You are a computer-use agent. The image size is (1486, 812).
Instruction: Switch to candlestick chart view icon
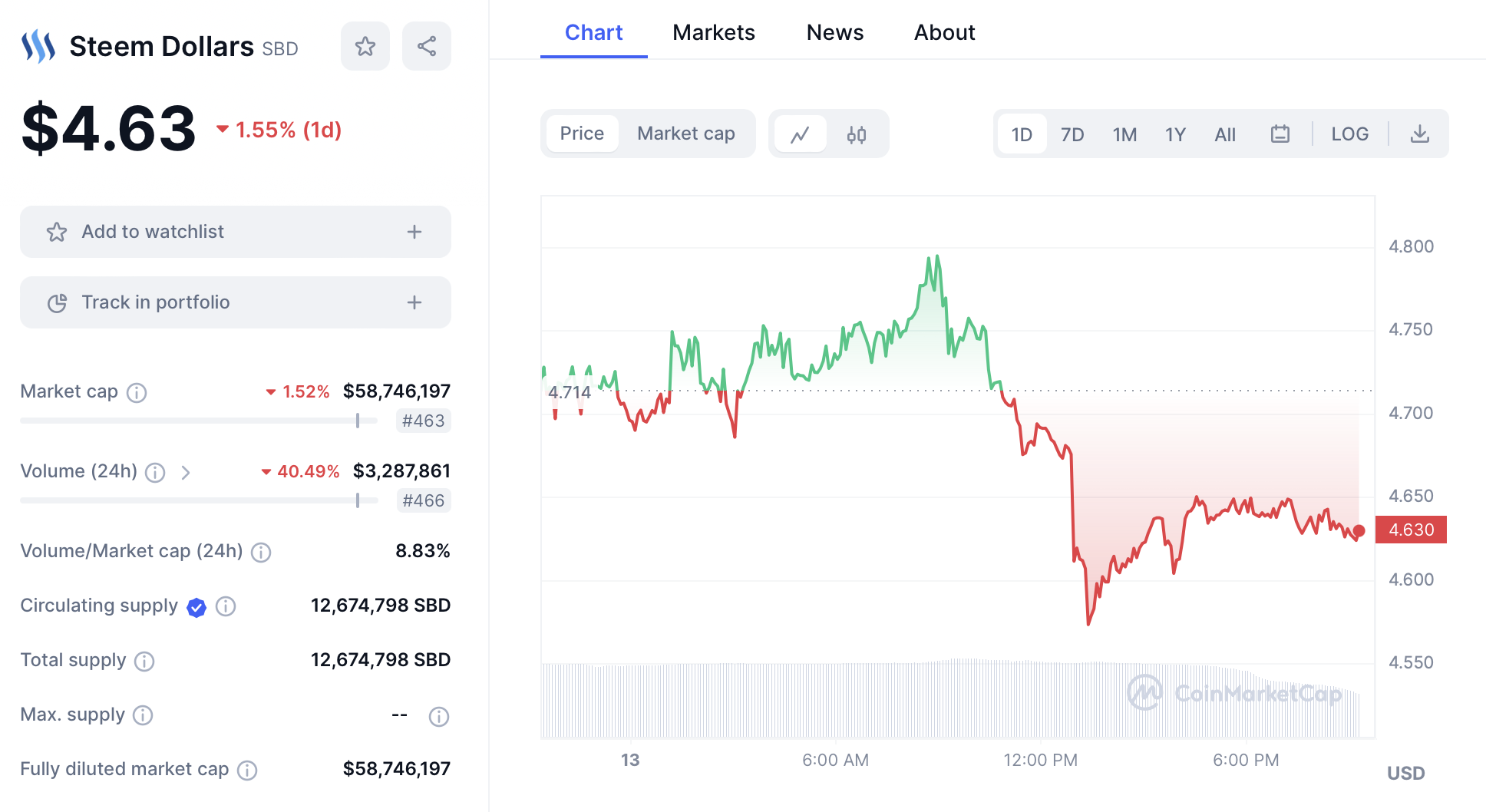point(857,134)
